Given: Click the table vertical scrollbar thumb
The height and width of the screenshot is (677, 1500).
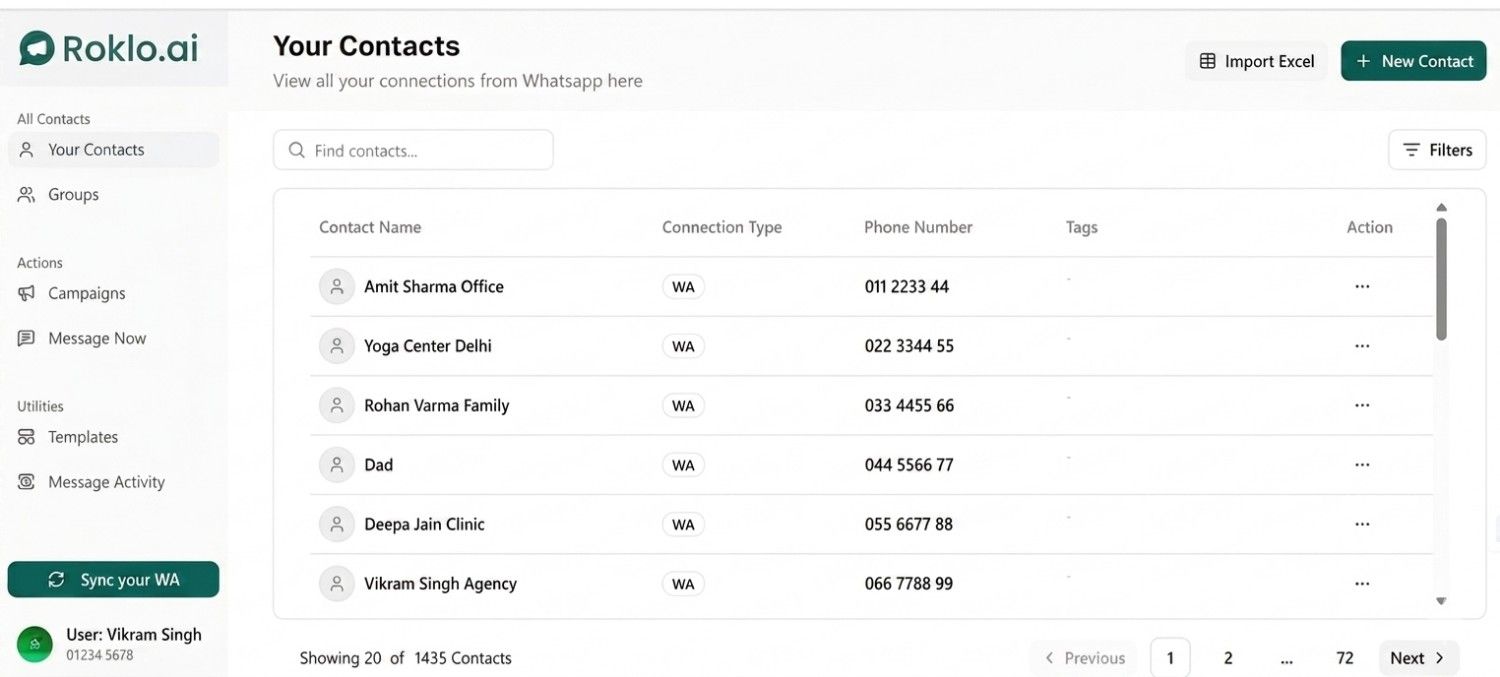Looking at the screenshot, I should [x=1441, y=279].
